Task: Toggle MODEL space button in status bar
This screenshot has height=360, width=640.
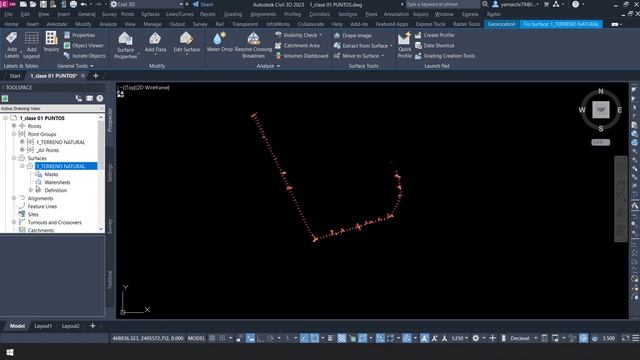Action: click(196, 338)
